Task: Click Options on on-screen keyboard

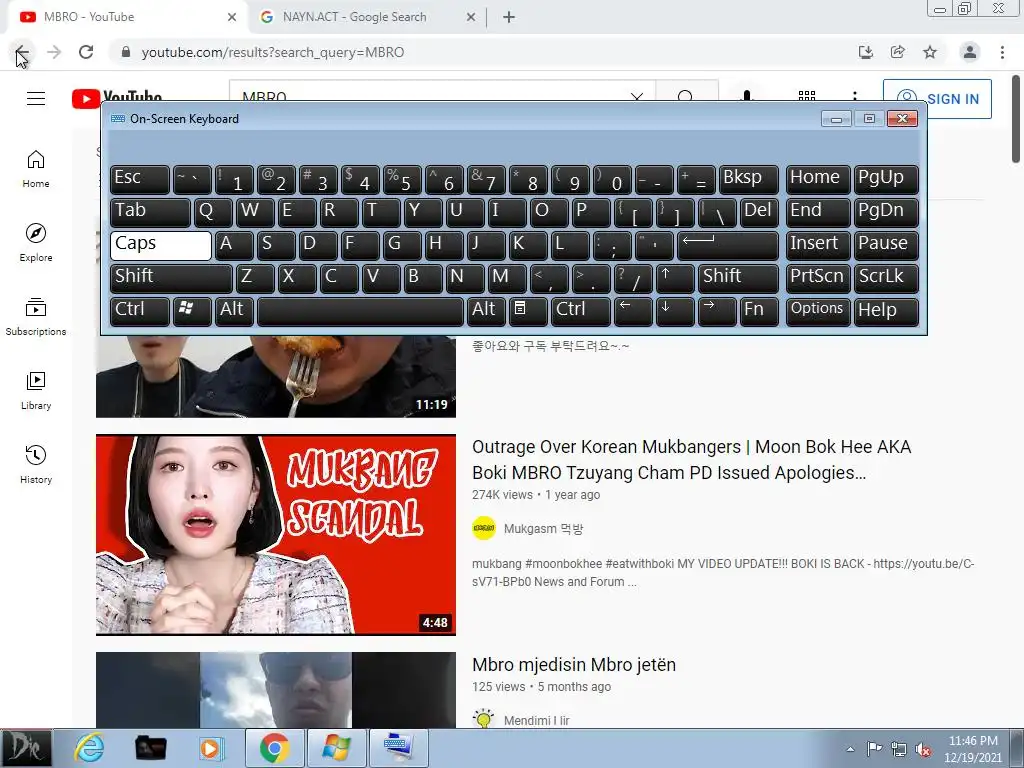Action: coord(818,310)
